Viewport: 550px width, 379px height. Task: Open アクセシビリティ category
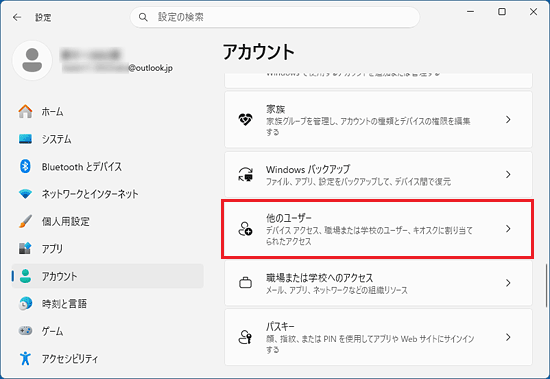[107, 358]
